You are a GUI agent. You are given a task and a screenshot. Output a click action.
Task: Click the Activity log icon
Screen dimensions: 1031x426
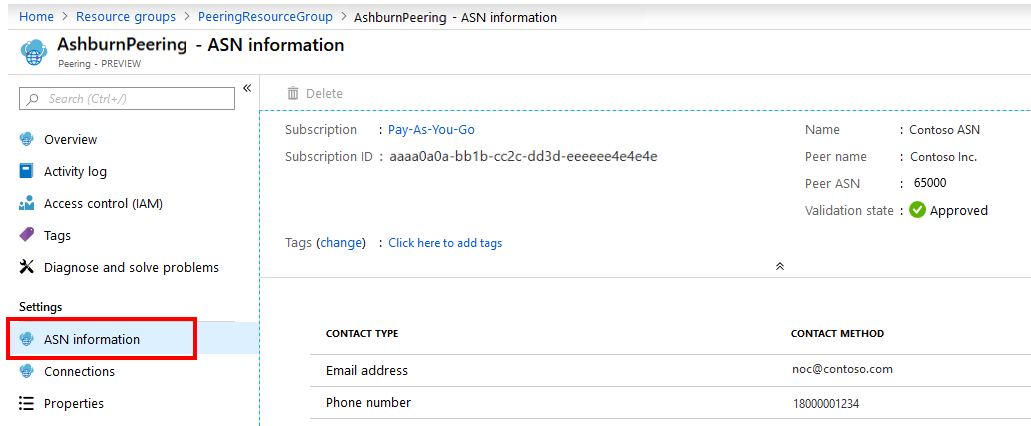[27, 171]
